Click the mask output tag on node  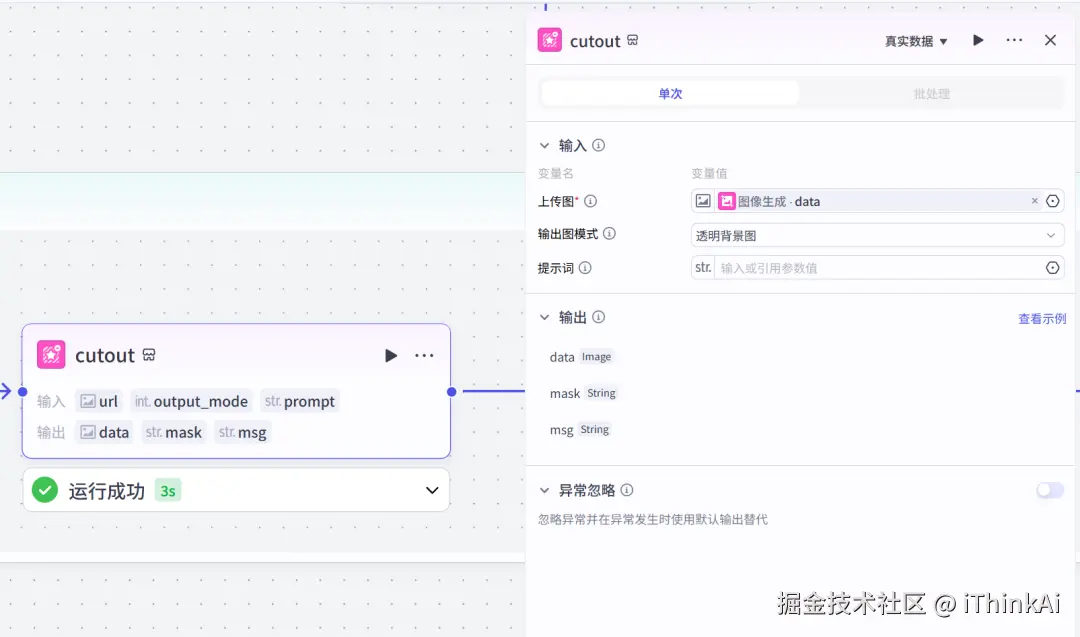click(x=174, y=432)
